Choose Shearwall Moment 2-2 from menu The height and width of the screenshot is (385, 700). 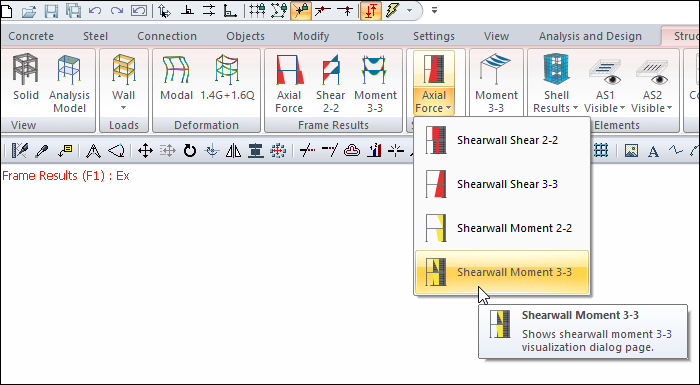[502, 228]
